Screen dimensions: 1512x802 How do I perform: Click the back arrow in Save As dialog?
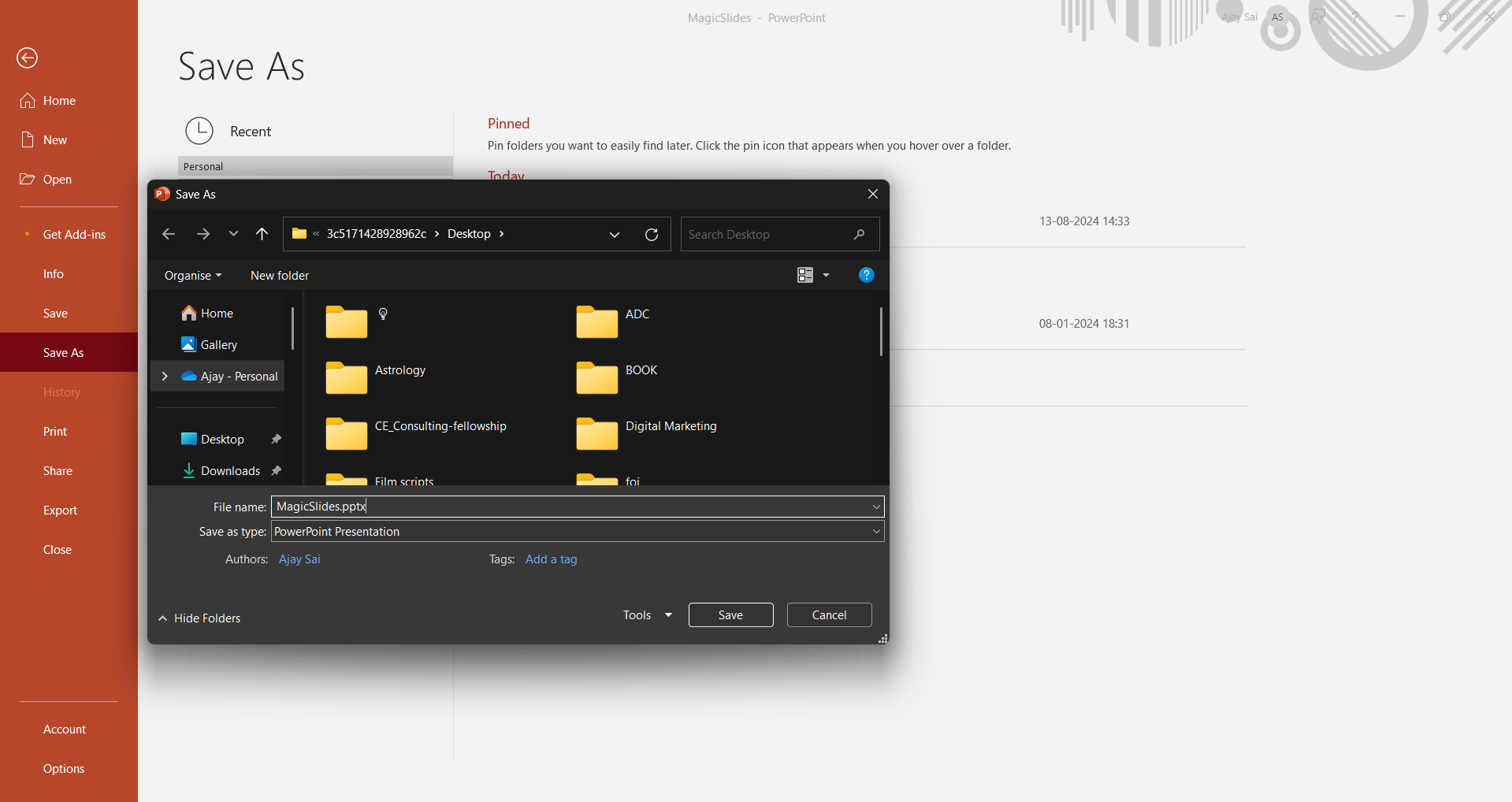tap(168, 234)
